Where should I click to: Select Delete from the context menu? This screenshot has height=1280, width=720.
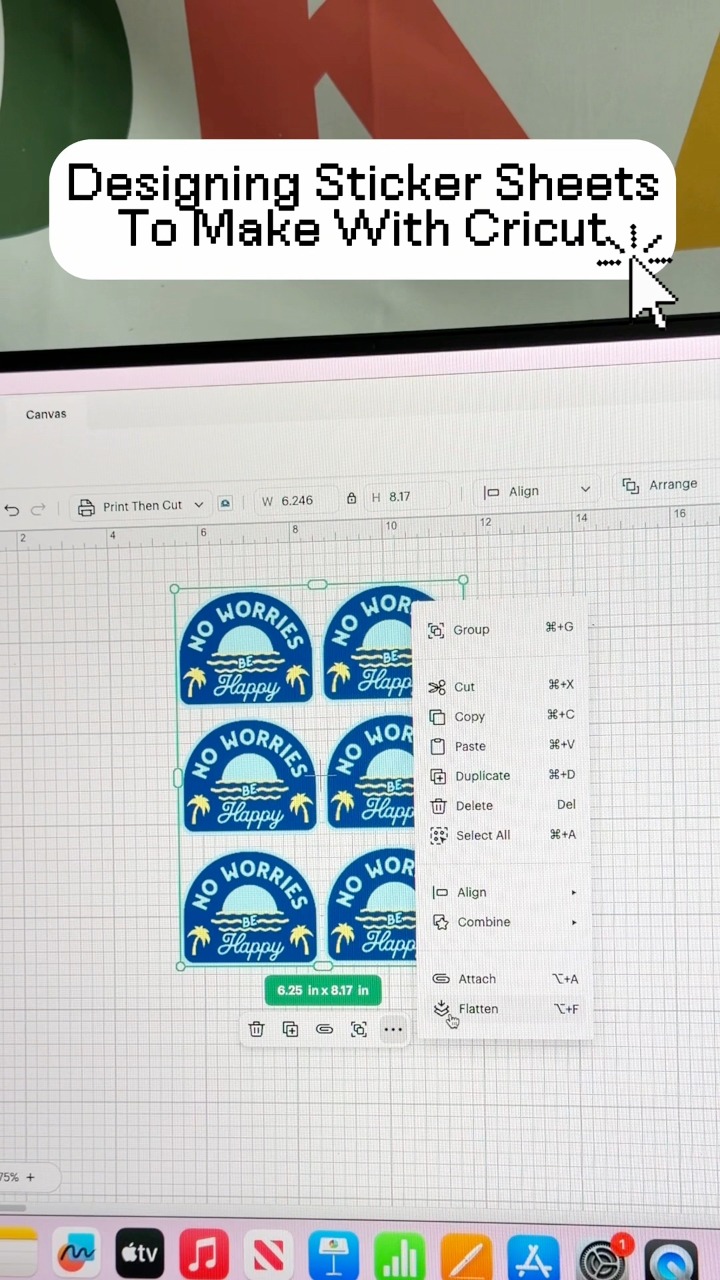point(502,805)
